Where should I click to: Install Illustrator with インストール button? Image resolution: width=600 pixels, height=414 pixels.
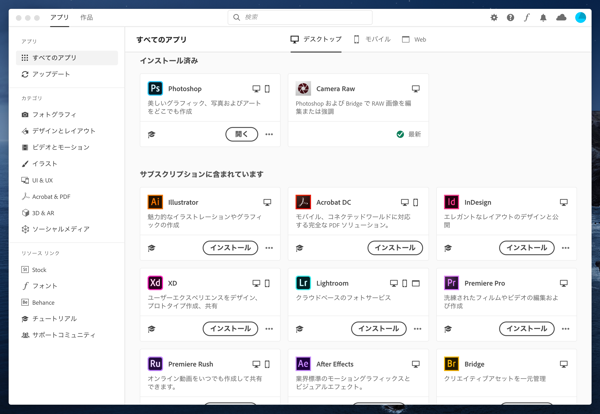(x=230, y=248)
